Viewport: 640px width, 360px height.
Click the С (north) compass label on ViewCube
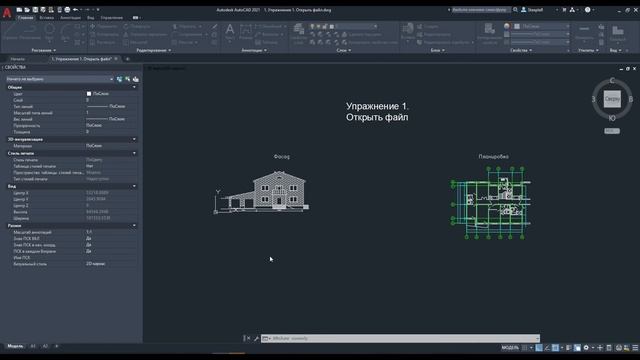(612, 80)
